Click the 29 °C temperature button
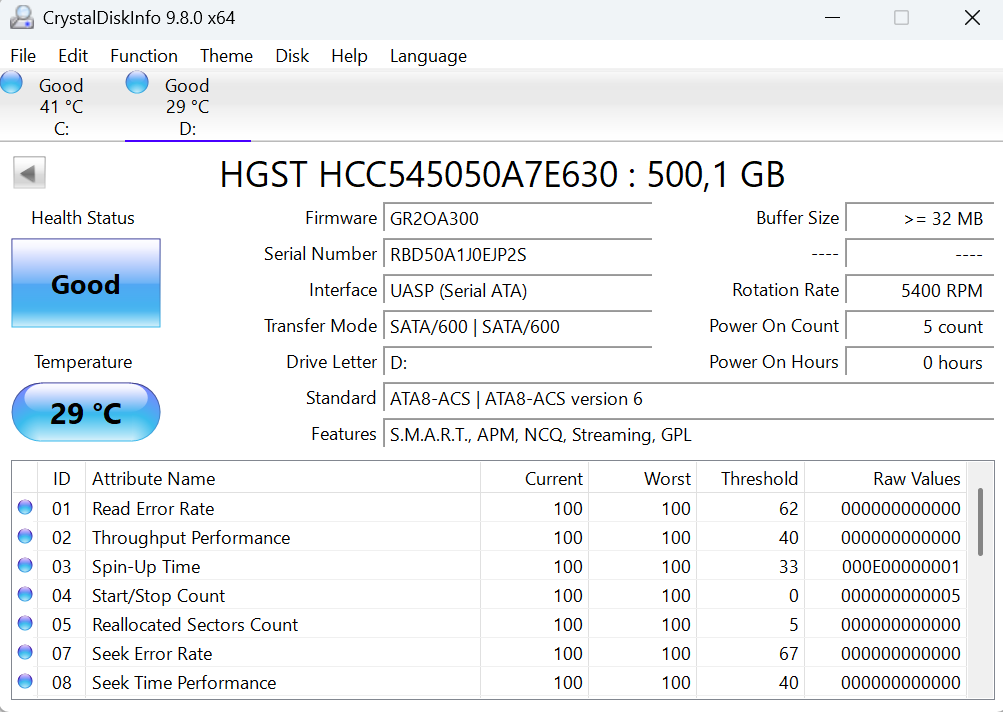Screen dimensions: 1003x712 86,413
